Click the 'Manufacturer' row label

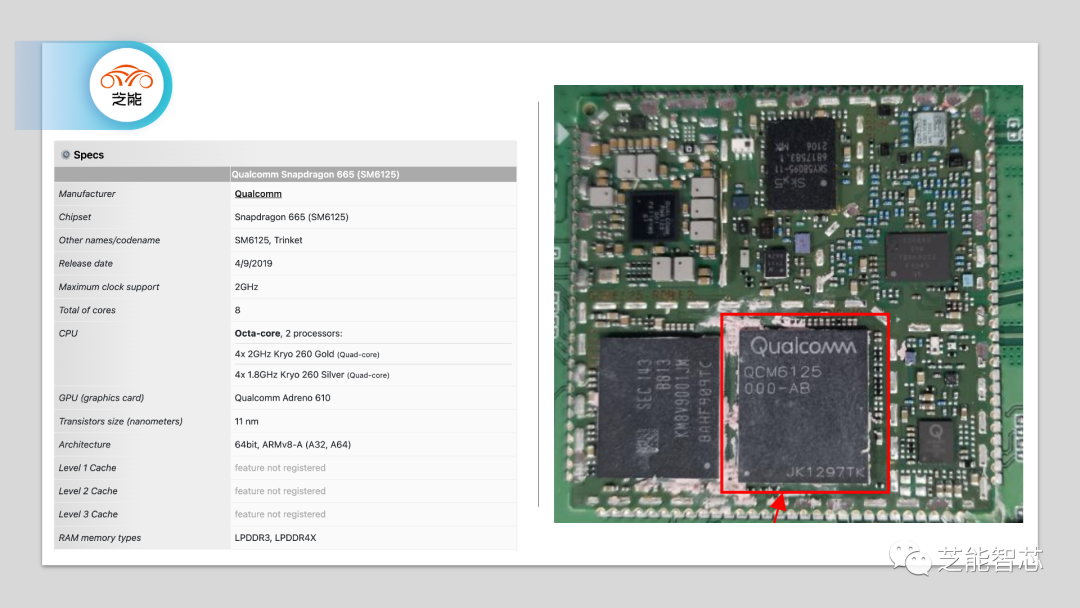[87, 193]
